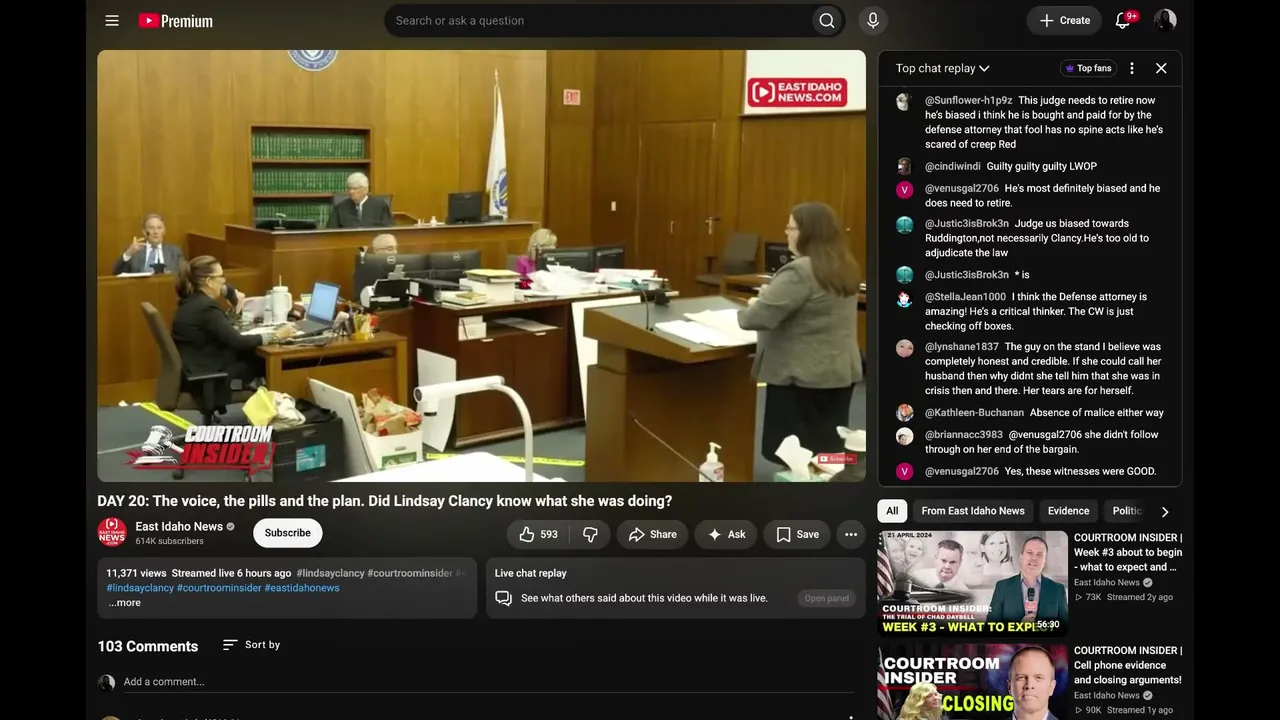1280x720 pixels.
Task: Click @venusgal2706 username saying 'most definitely biased'
Action: pyautogui.click(x=961, y=189)
